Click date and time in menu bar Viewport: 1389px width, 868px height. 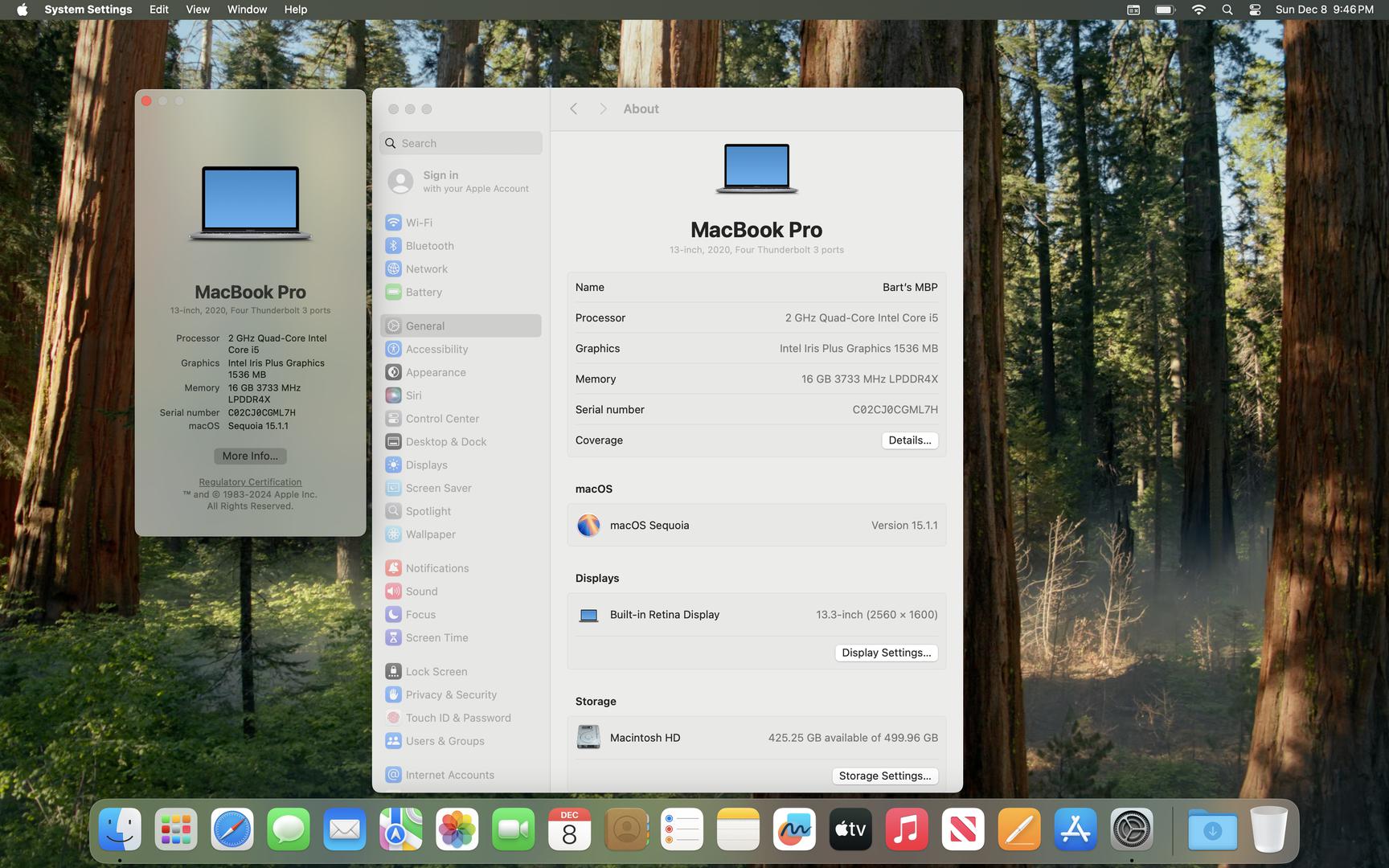click(x=1324, y=10)
